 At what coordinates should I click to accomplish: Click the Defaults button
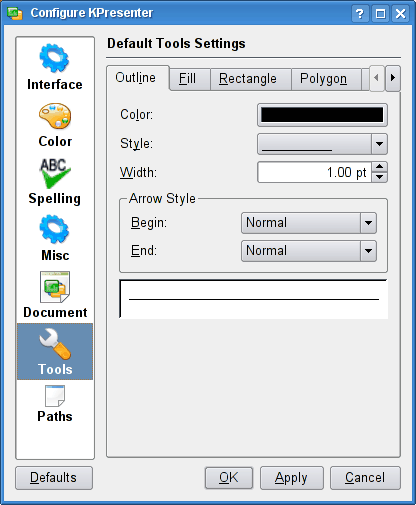(x=54, y=478)
